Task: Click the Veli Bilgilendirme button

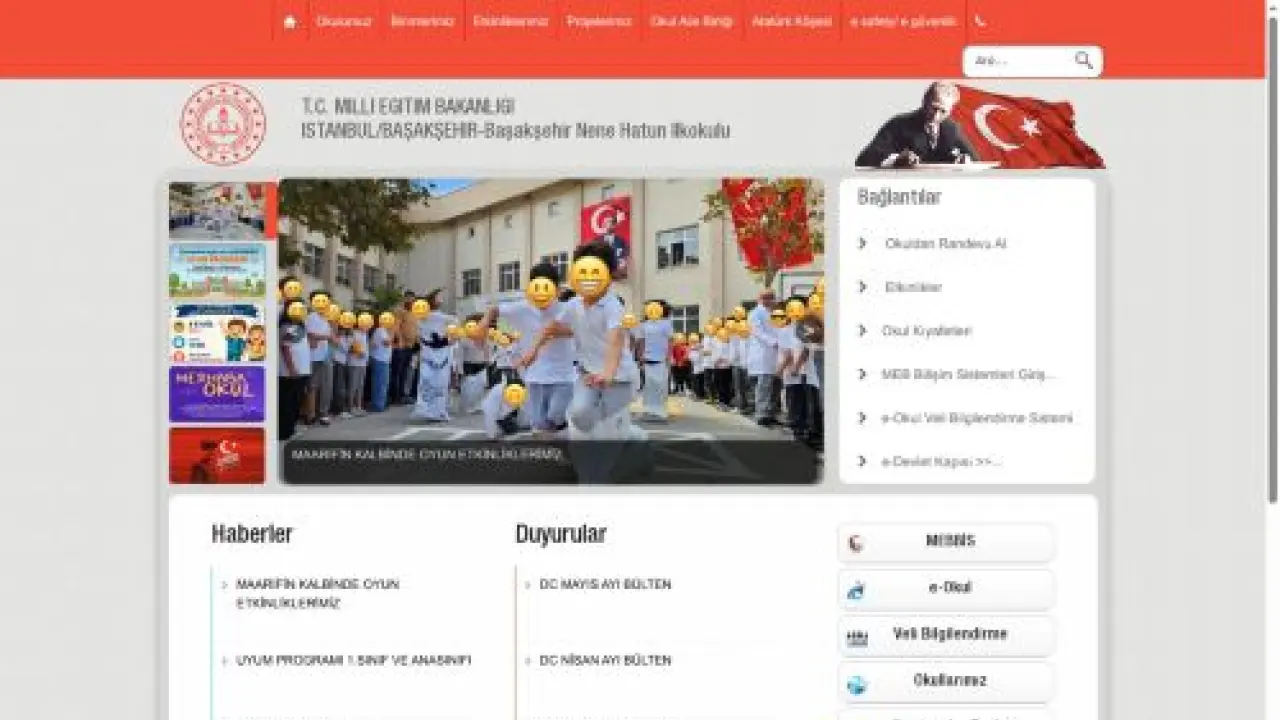Action: [946, 635]
